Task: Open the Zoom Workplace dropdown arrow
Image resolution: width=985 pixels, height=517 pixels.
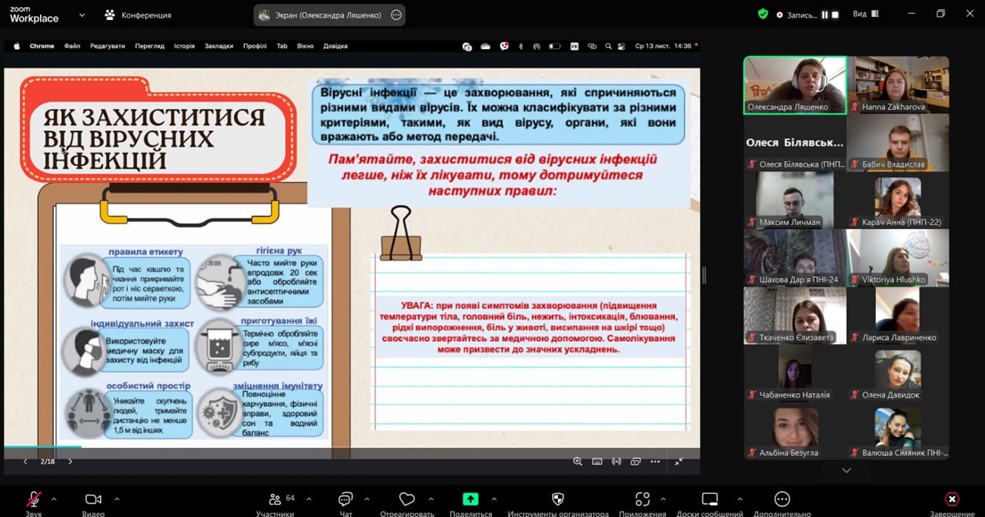Action: coord(82,15)
